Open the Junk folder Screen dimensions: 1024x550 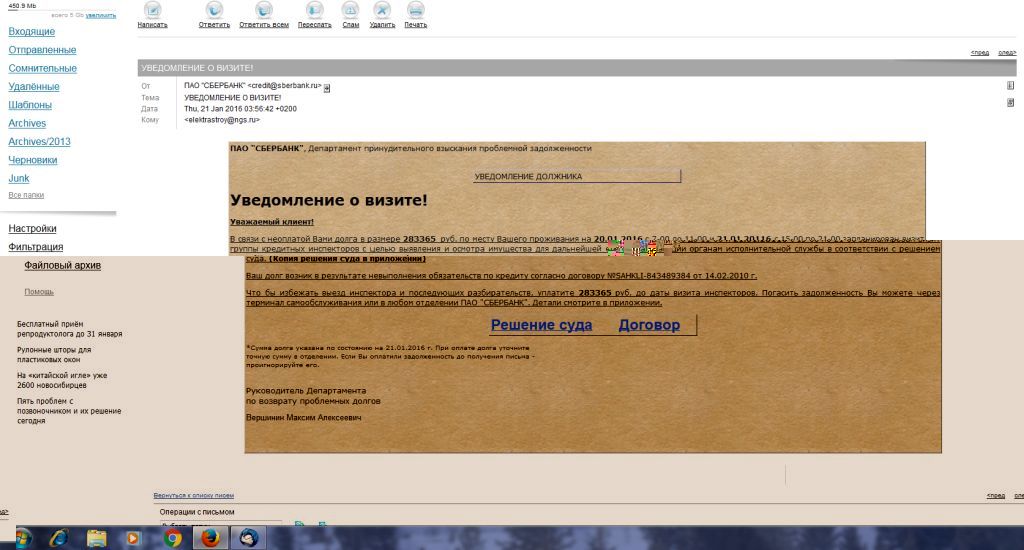coord(18,178)
